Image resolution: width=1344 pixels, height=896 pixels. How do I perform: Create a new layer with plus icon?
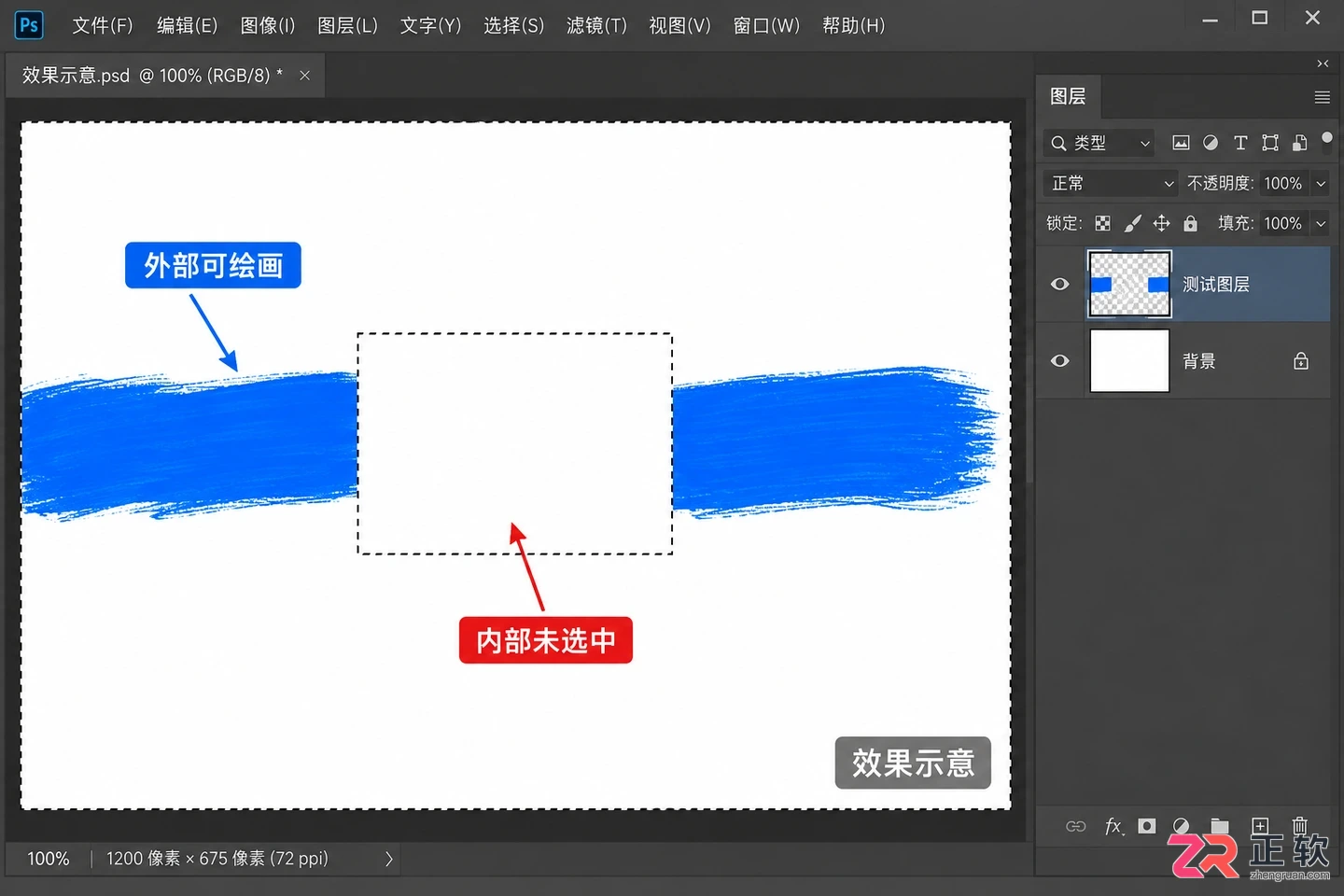pos(1260,826)
